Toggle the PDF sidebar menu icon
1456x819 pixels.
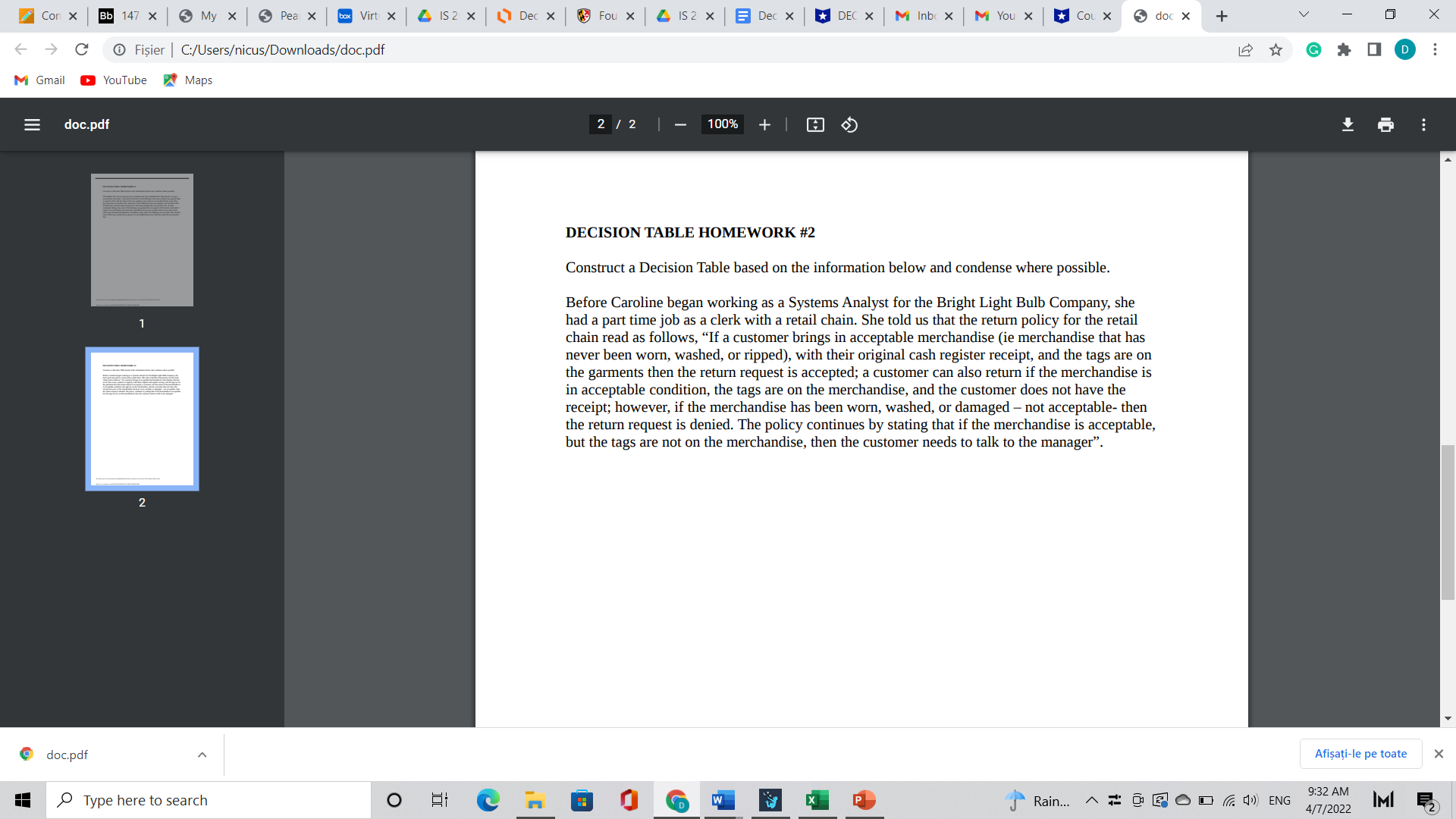click(32, 124)
